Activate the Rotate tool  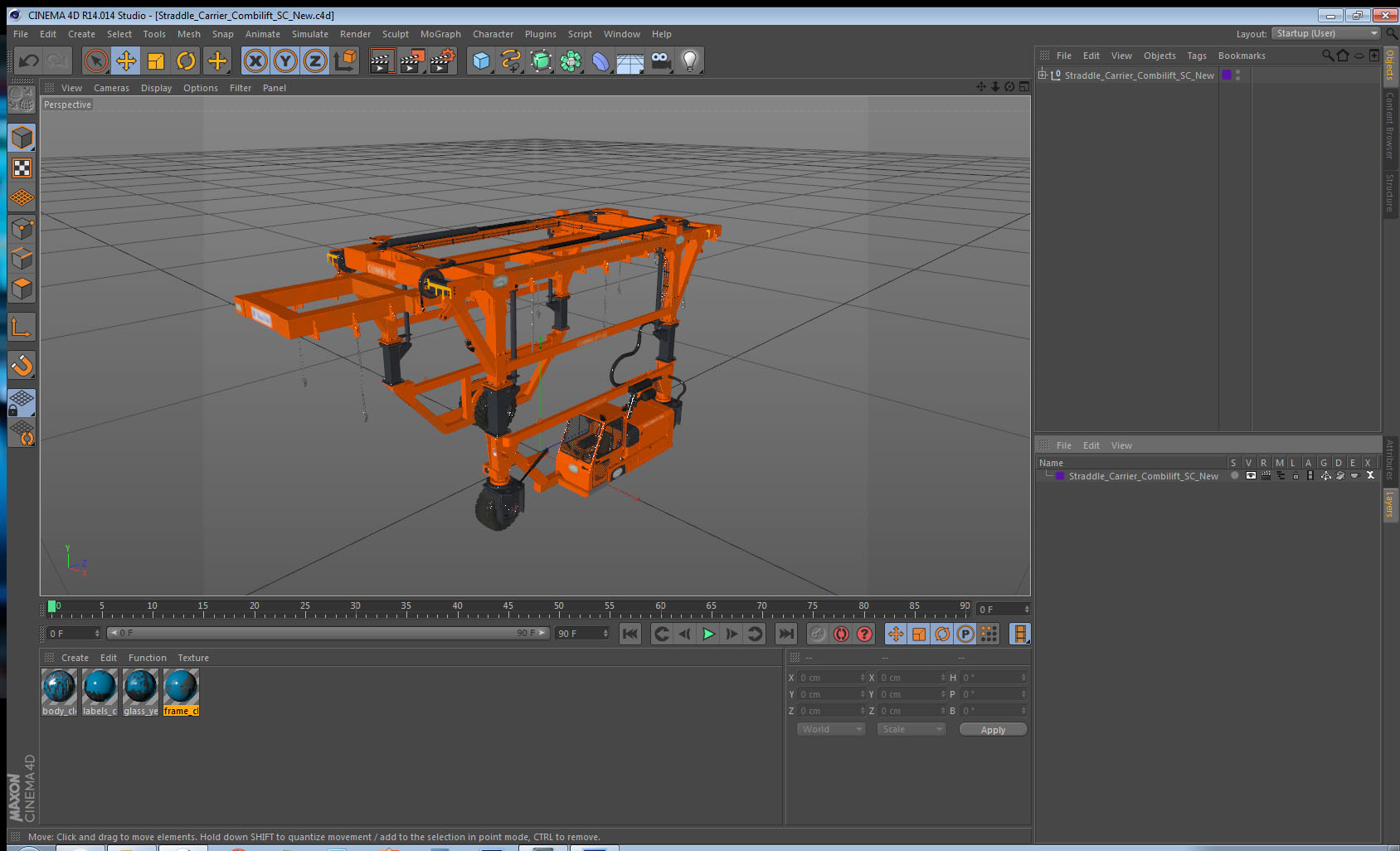pos(186,61)
